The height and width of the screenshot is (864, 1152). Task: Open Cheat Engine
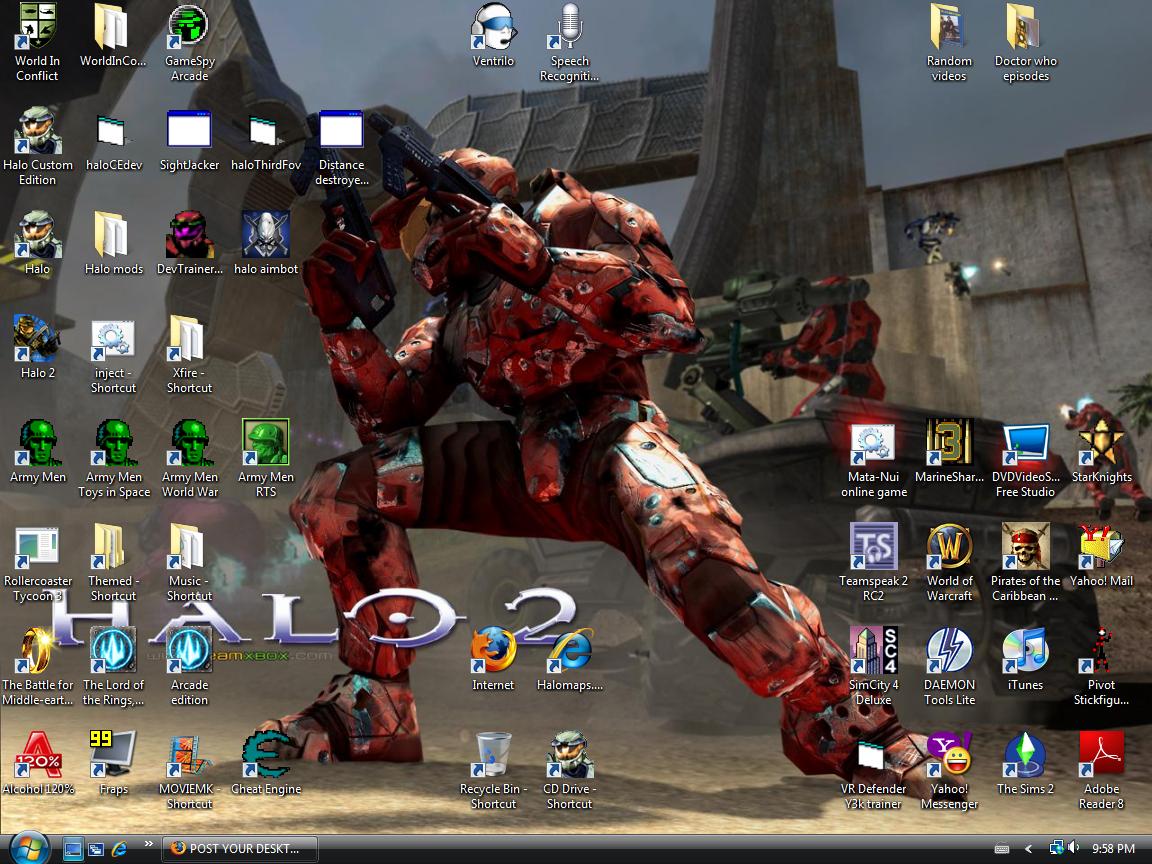[x=265, y=752]
